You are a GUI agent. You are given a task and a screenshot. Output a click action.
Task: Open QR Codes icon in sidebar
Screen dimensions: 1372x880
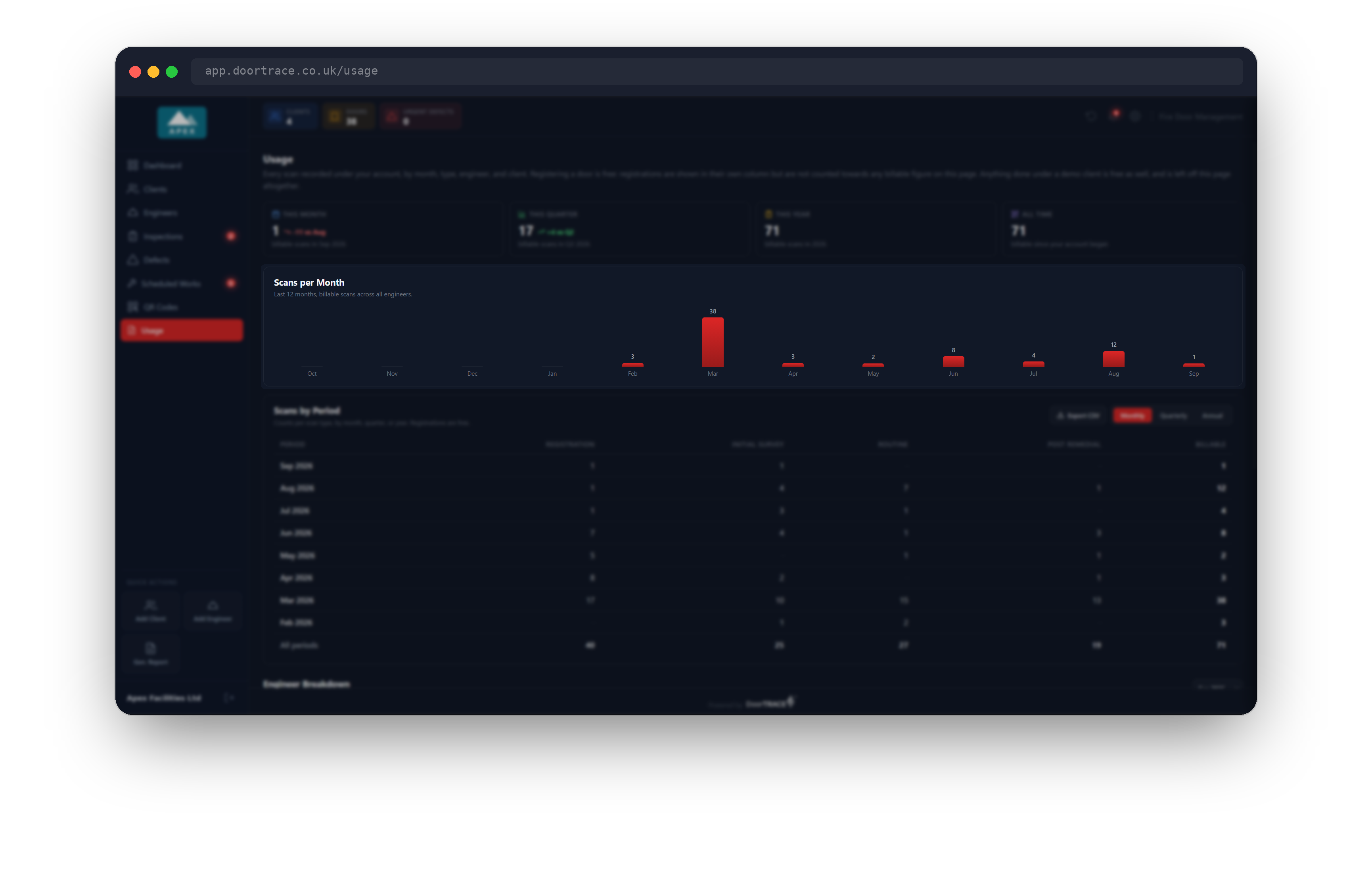[x=132, y=307]
